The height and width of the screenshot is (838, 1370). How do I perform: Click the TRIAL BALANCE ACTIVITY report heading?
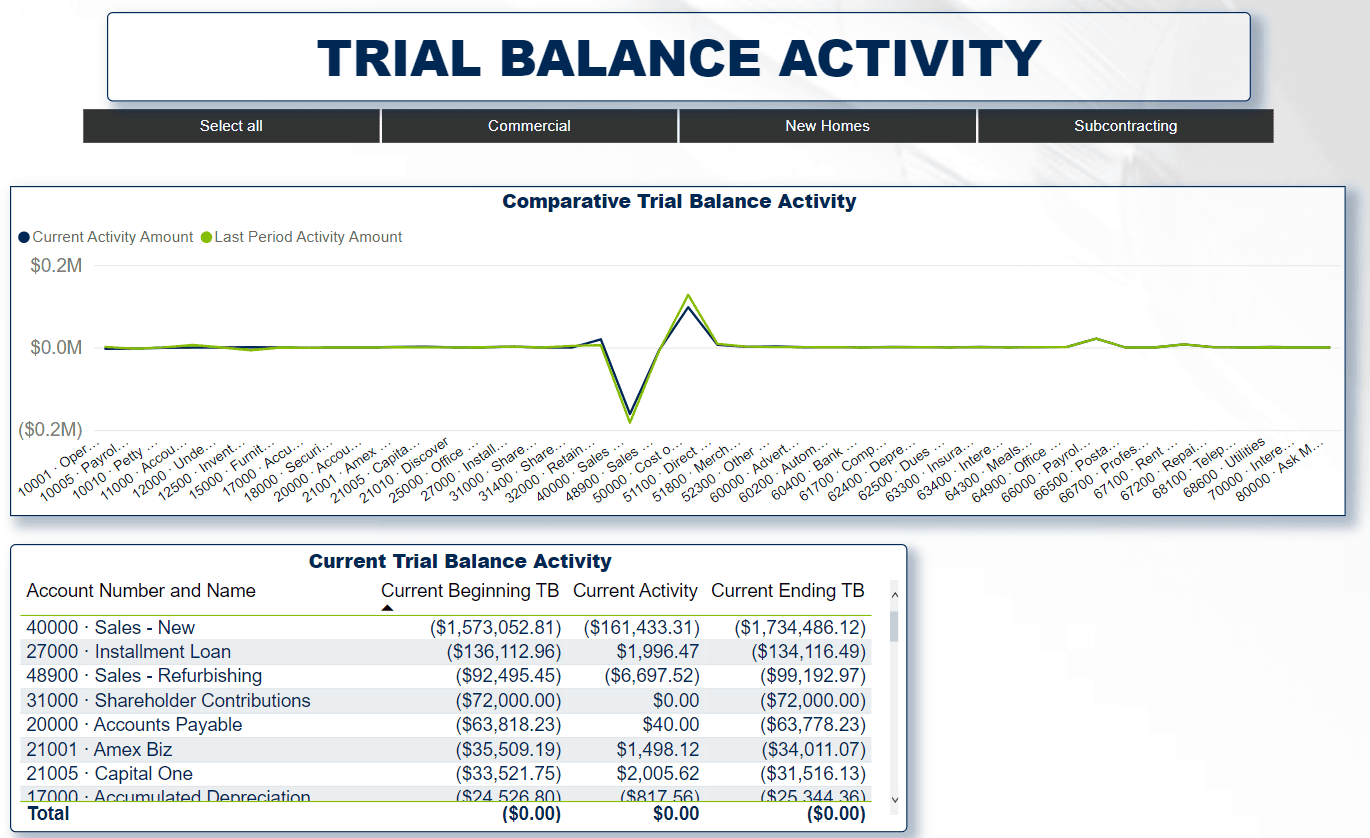click(x=680, y=58)
